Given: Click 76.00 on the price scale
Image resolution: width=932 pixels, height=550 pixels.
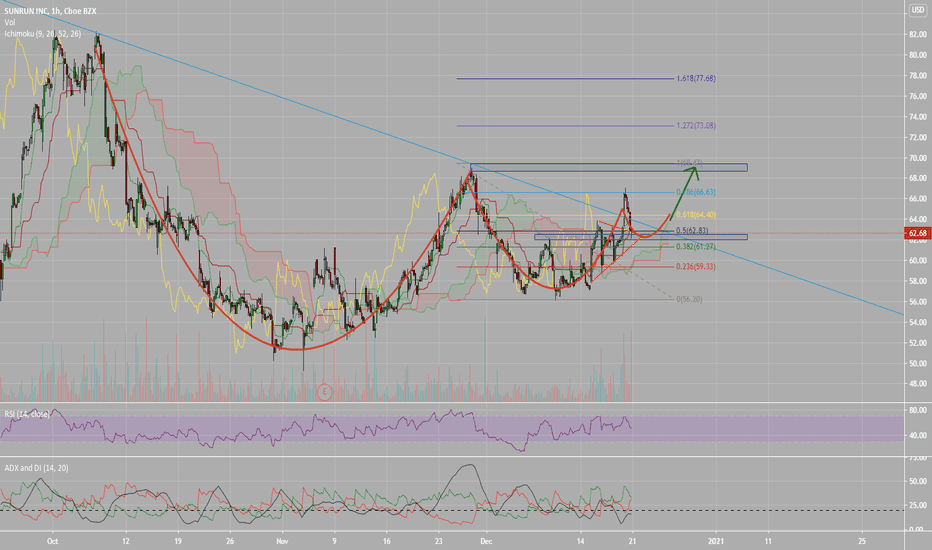Looking at the screenshot, I should [x=918, y=96].
